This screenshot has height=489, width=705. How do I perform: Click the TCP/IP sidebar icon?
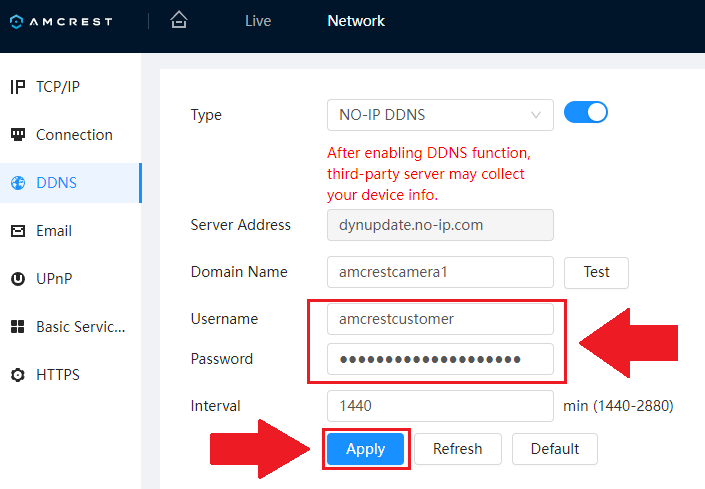click(18, 87)
